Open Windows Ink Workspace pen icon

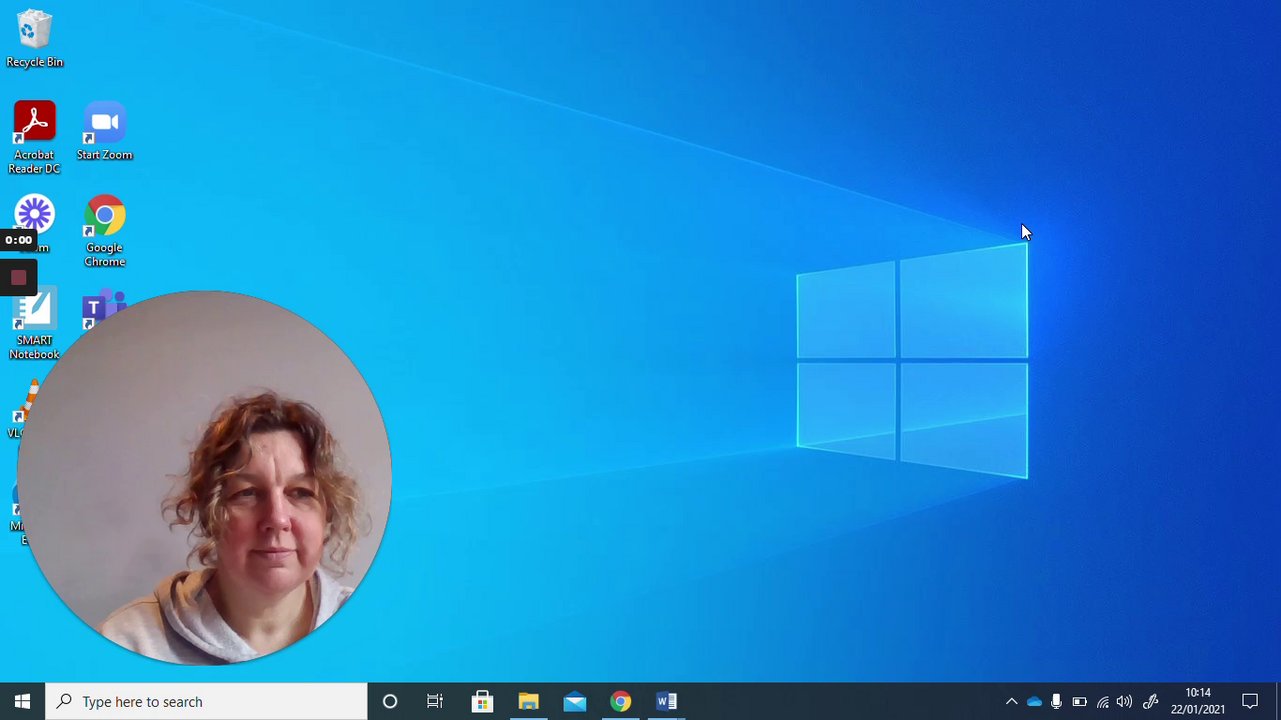1150,701
